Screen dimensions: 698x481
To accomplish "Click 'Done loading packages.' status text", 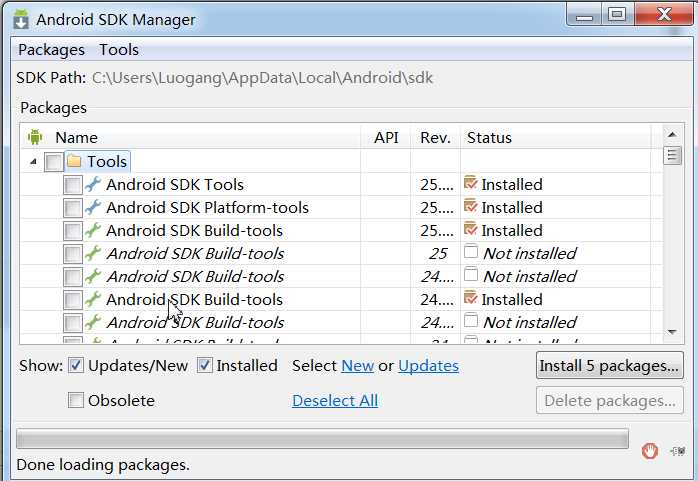I will point(103,465).
